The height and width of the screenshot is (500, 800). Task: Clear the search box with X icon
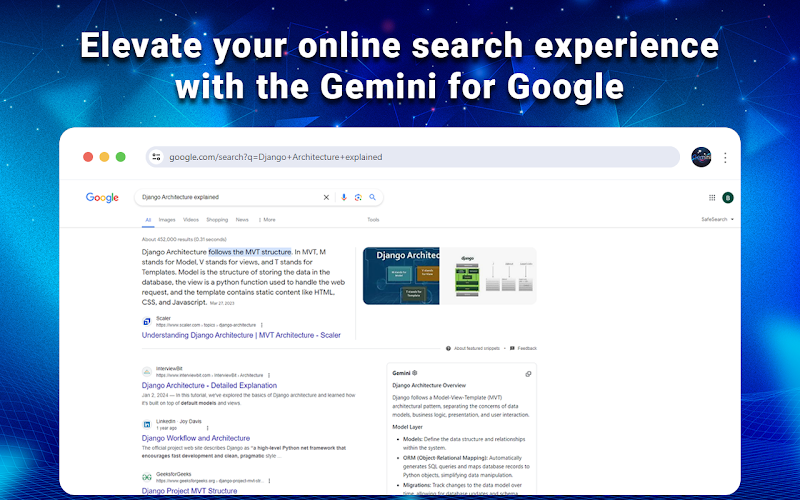click(326, 197)
